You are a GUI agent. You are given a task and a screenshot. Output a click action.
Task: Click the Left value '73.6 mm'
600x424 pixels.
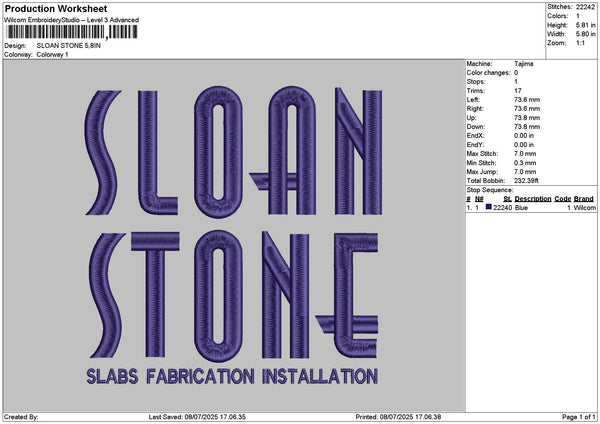click(527, 99)
